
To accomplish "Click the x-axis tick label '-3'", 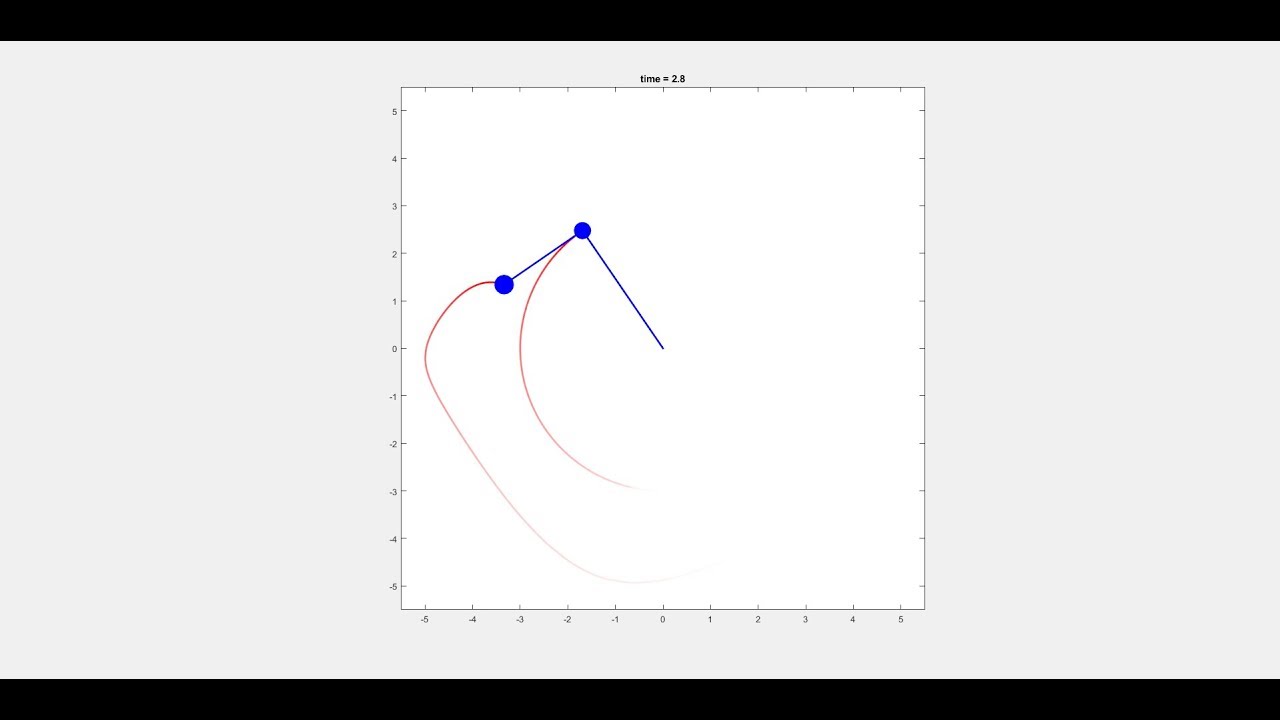I will (x=519, y=620).
